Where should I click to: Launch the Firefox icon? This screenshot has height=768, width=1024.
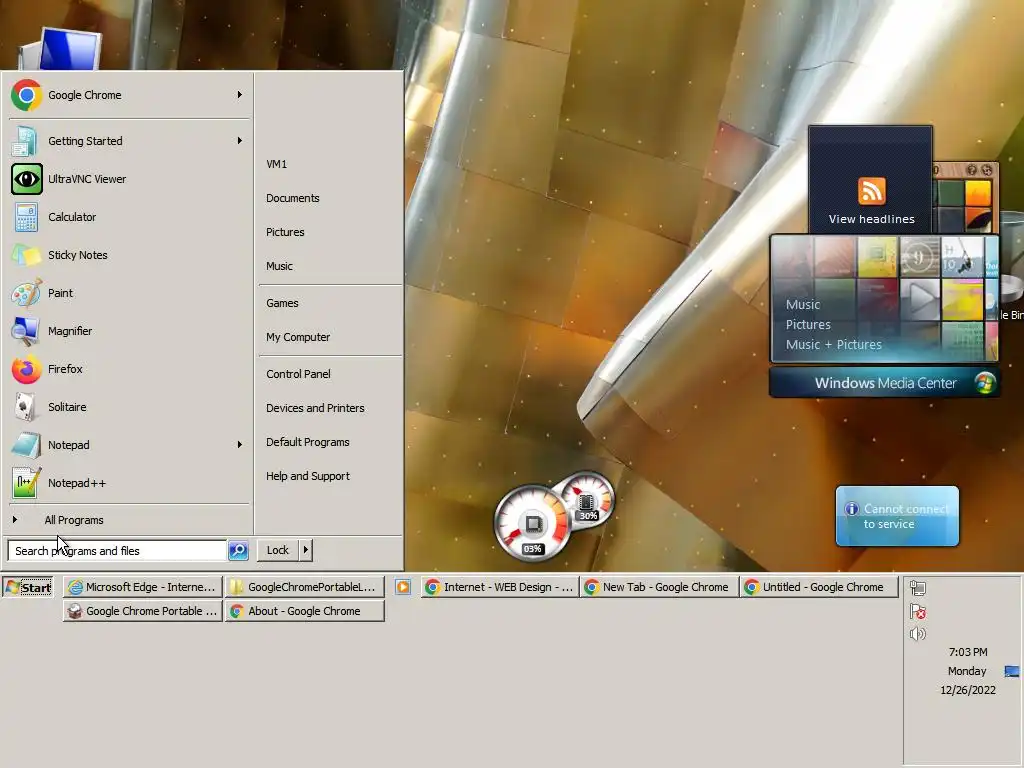click(26, 369)
